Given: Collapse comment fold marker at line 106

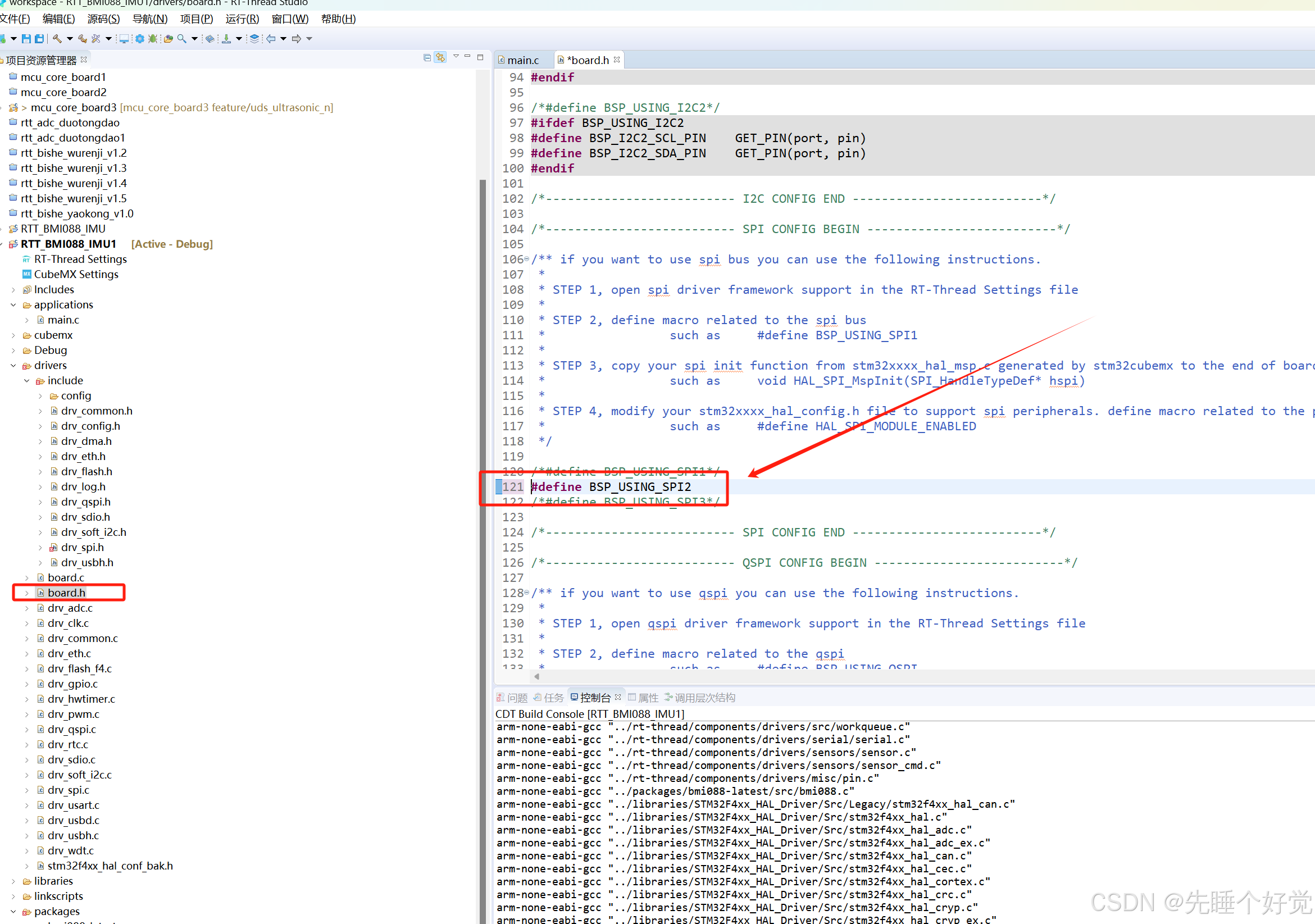Looking at the screenshot, I should click(527, 260).
